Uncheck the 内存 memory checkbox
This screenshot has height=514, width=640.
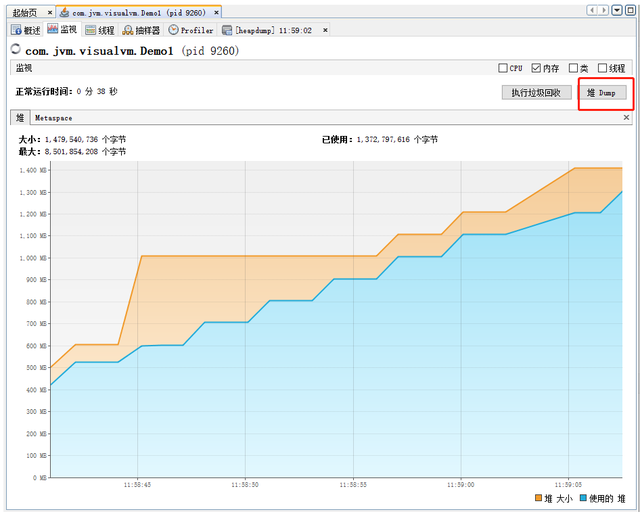point(537,68)
